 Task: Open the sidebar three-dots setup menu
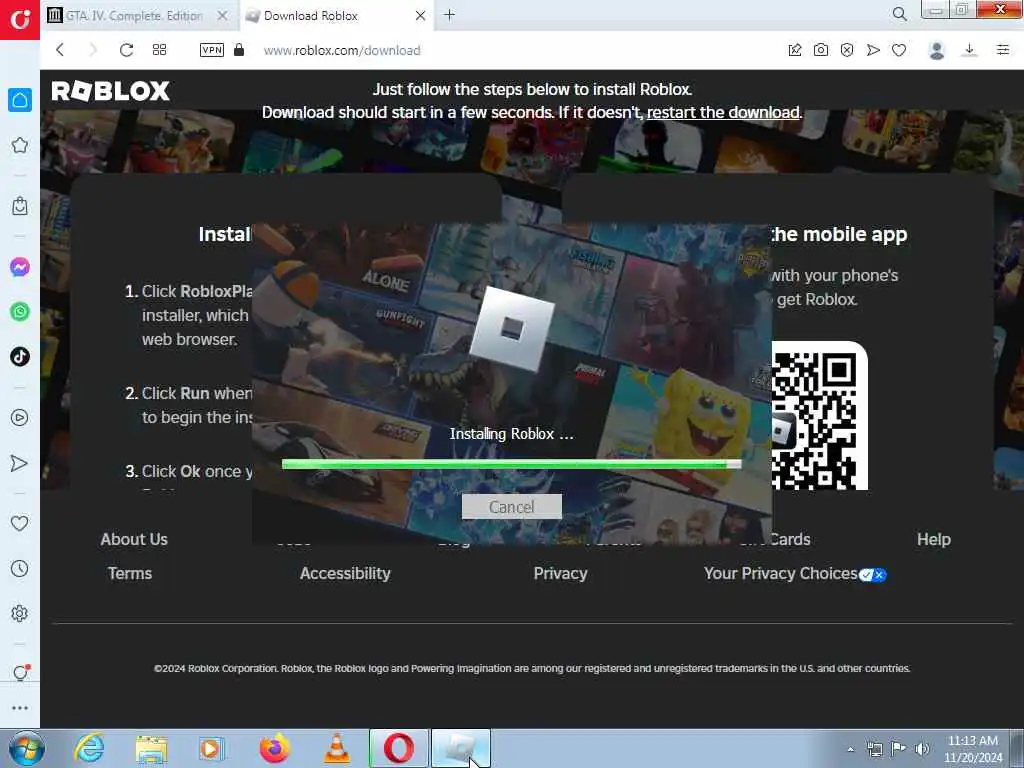click(x=20, y=708)
